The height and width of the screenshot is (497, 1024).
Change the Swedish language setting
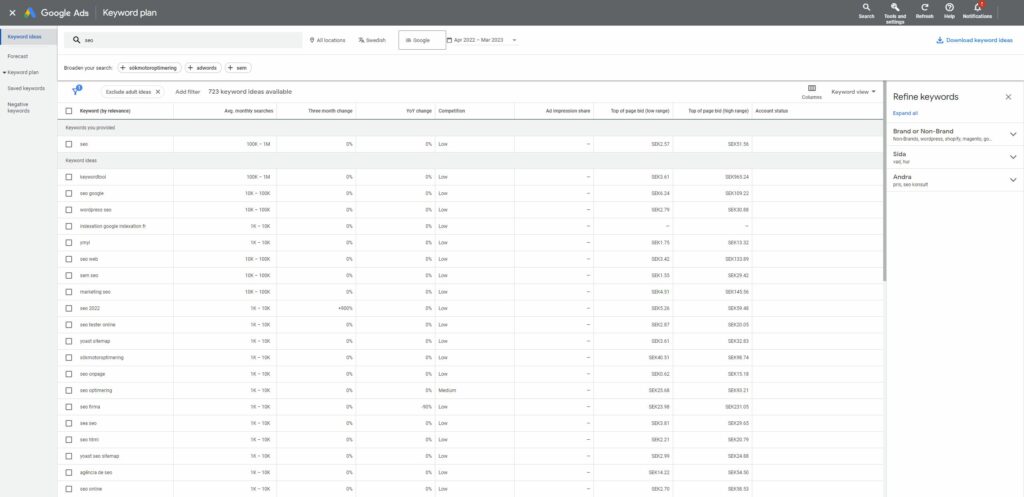372,40
